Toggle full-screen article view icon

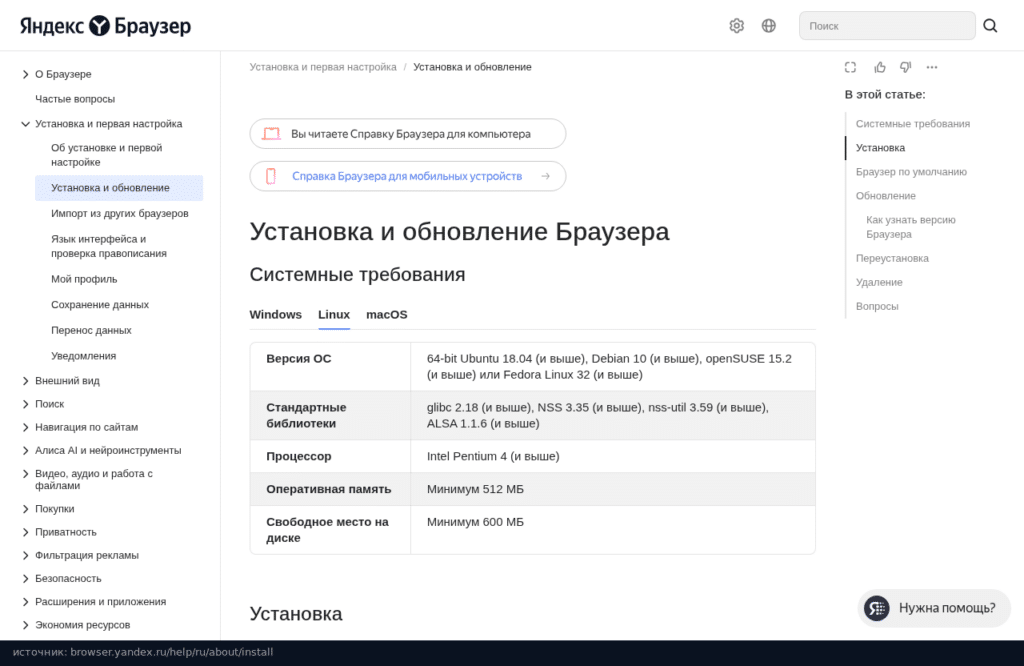click(850, 67)
